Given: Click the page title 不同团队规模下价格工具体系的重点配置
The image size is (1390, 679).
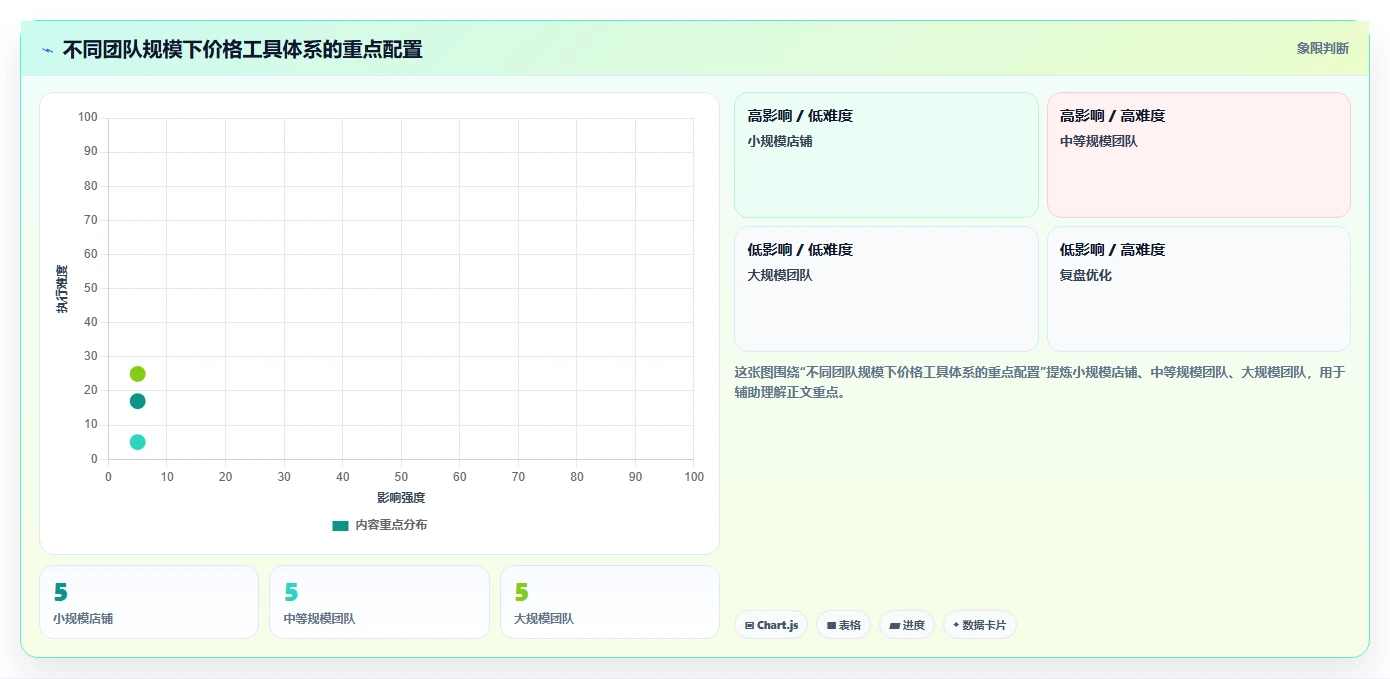Looking at the screenshot, I should coord(243,49).
